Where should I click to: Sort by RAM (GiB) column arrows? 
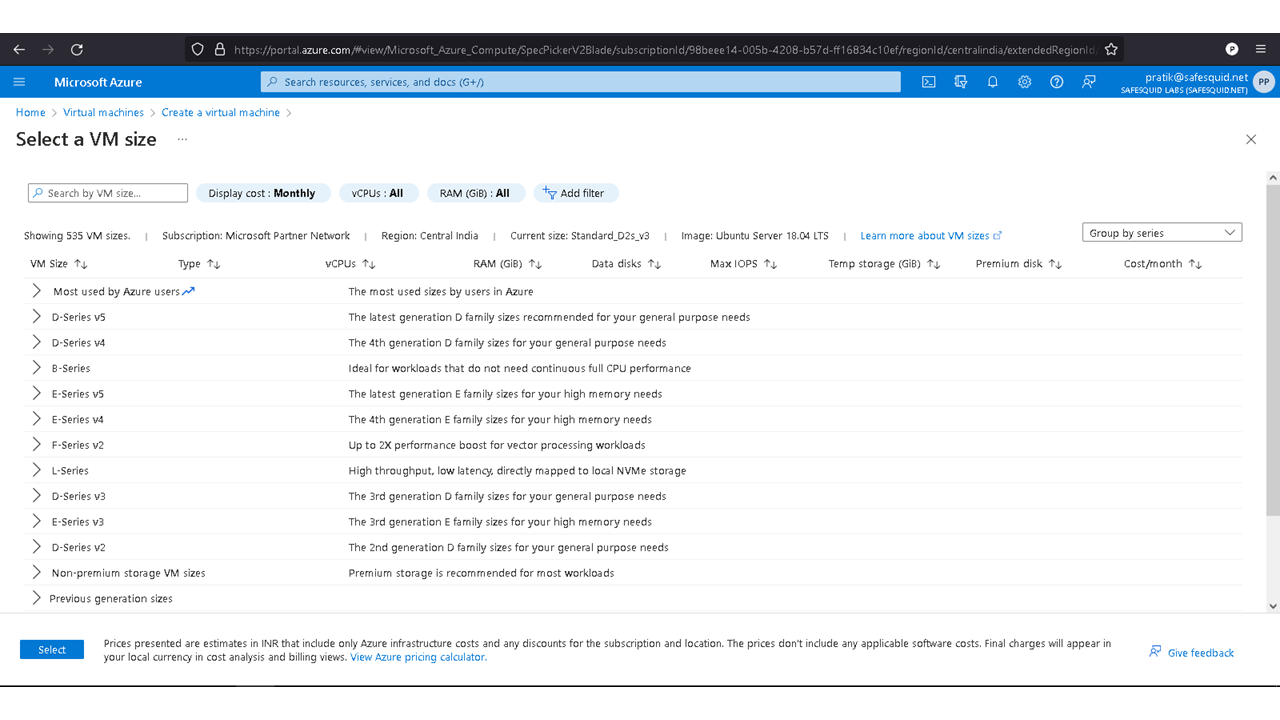click(535, 264)
